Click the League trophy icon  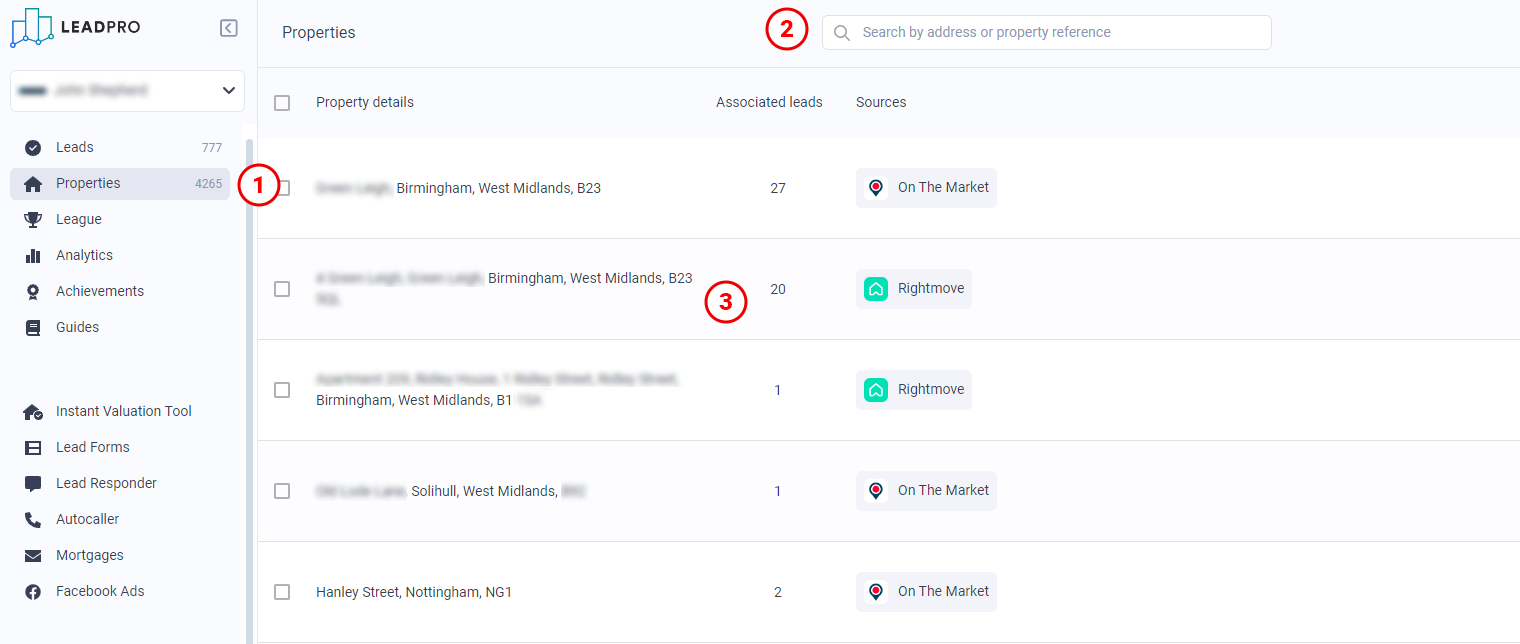33,220
